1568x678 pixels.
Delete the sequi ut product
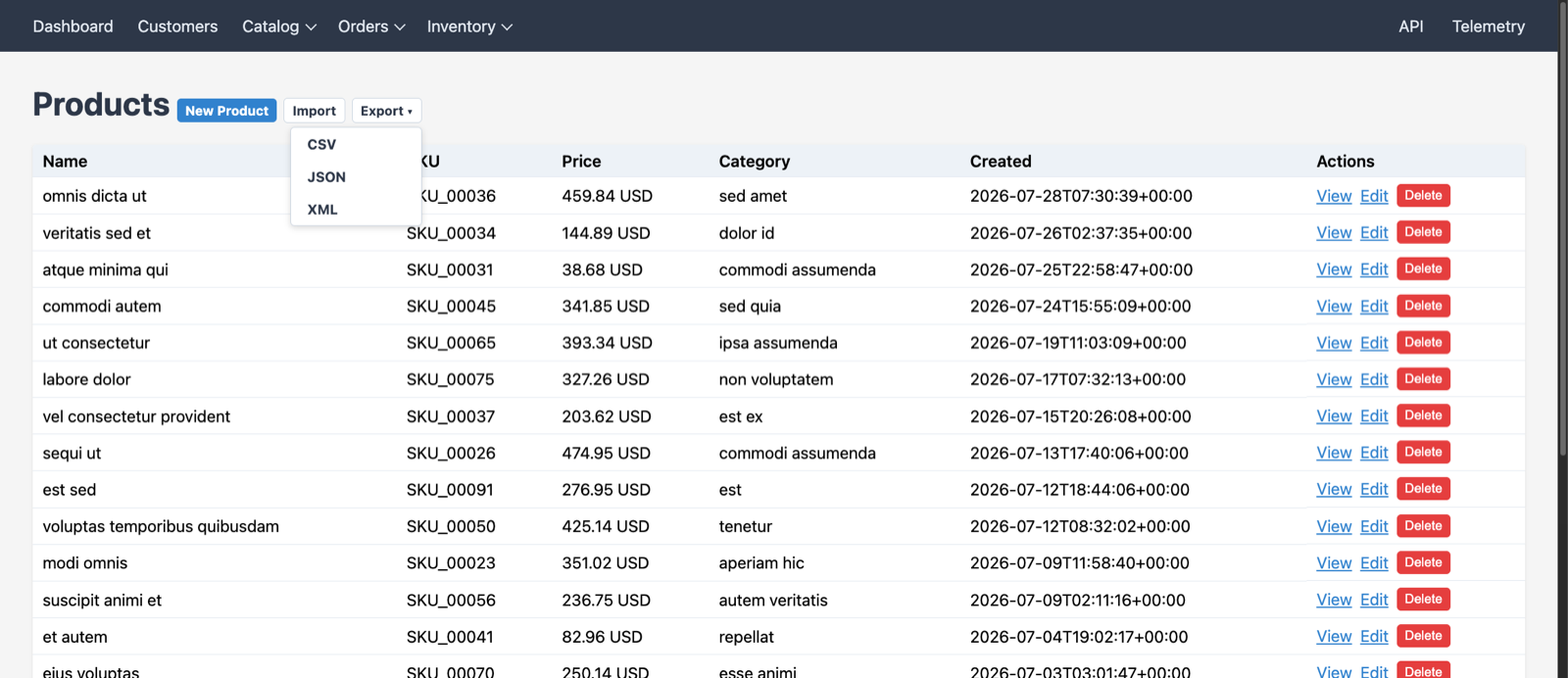click(x=1423, y=453)
